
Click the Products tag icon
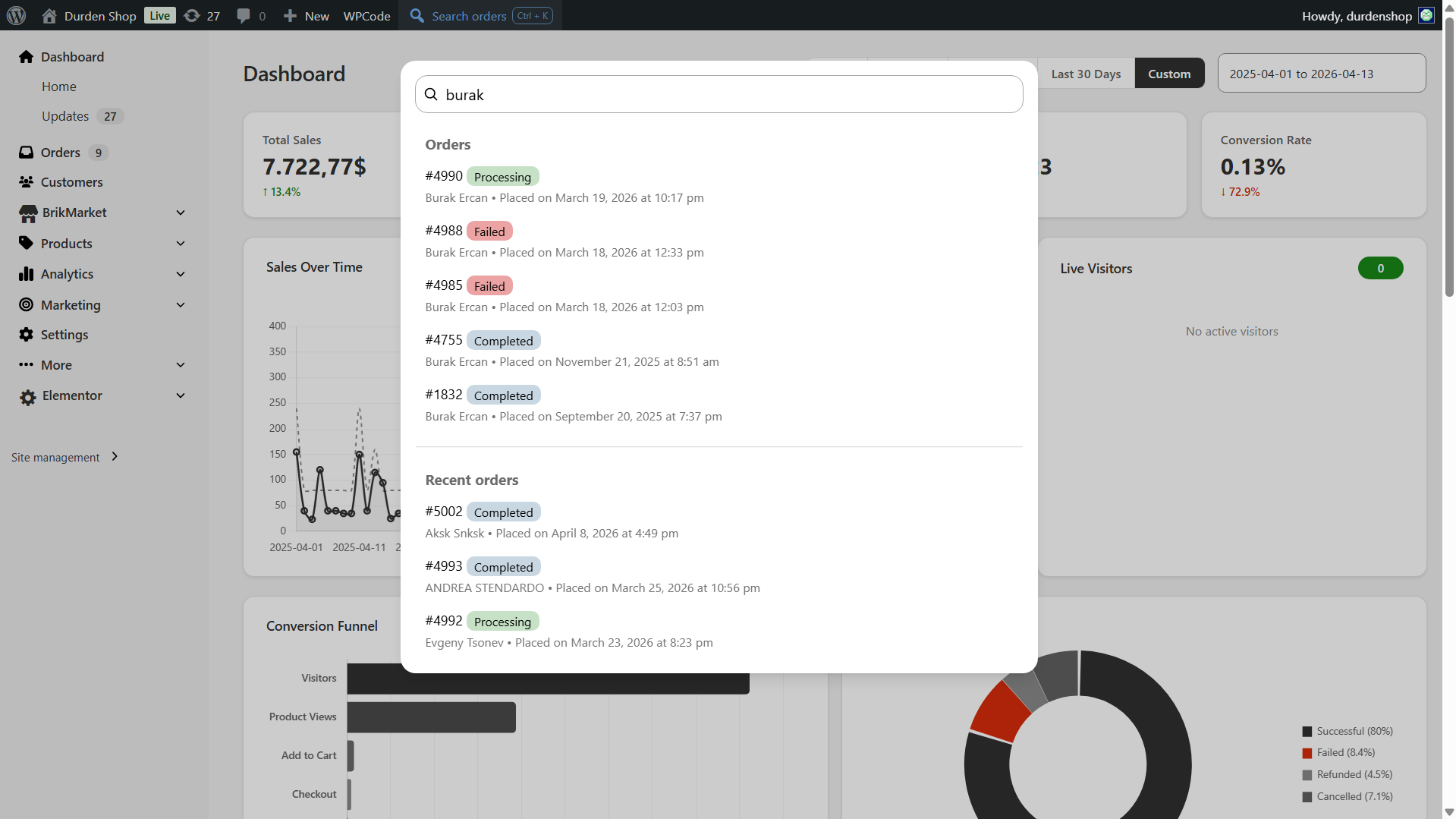pyautogui.click(x=27, y=244)
